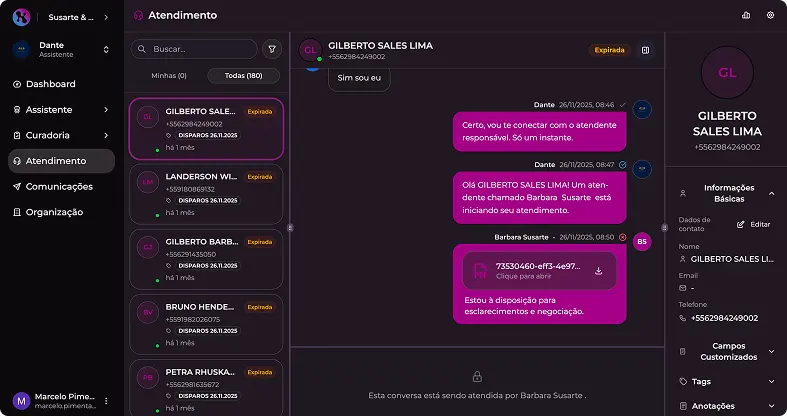Screen dimensions: 787x416
Task: Click the Comunicações paper plane icon
Action: tap(17, 187)
